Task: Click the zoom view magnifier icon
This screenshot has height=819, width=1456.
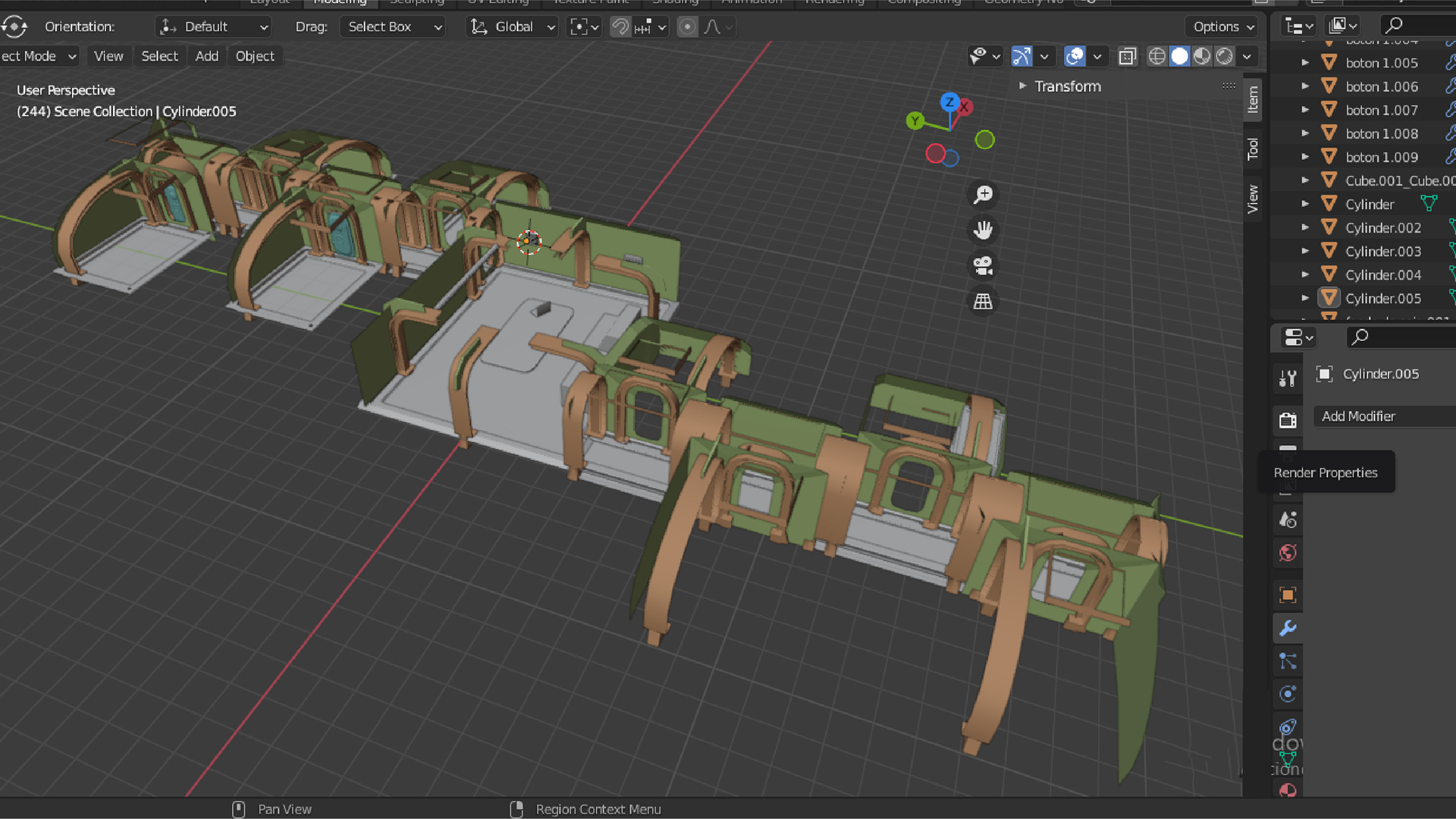Action: [x=983, y=195]
